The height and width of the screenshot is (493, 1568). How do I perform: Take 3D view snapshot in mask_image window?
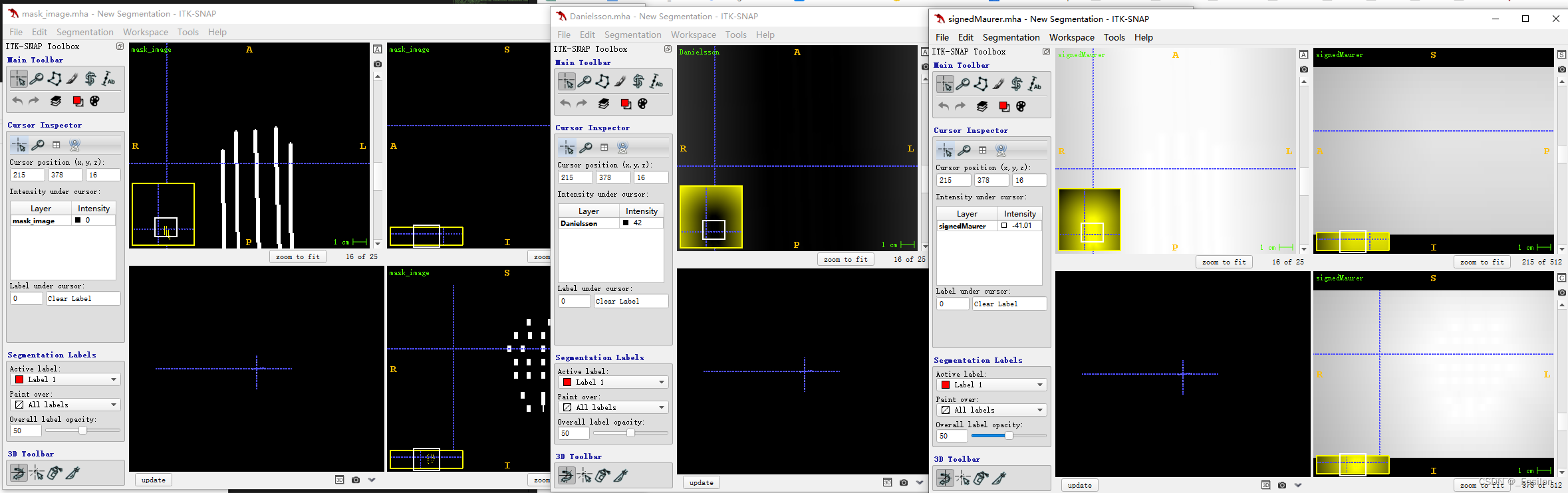[356, 480]
